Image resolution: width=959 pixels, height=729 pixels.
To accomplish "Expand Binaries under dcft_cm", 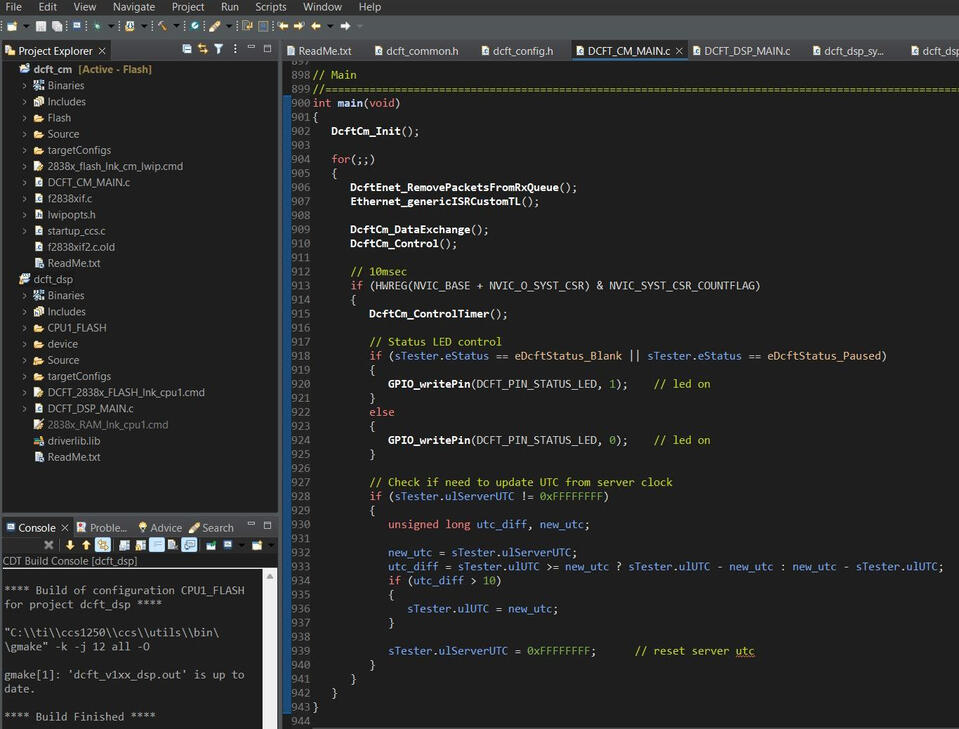I will point(24,86).
